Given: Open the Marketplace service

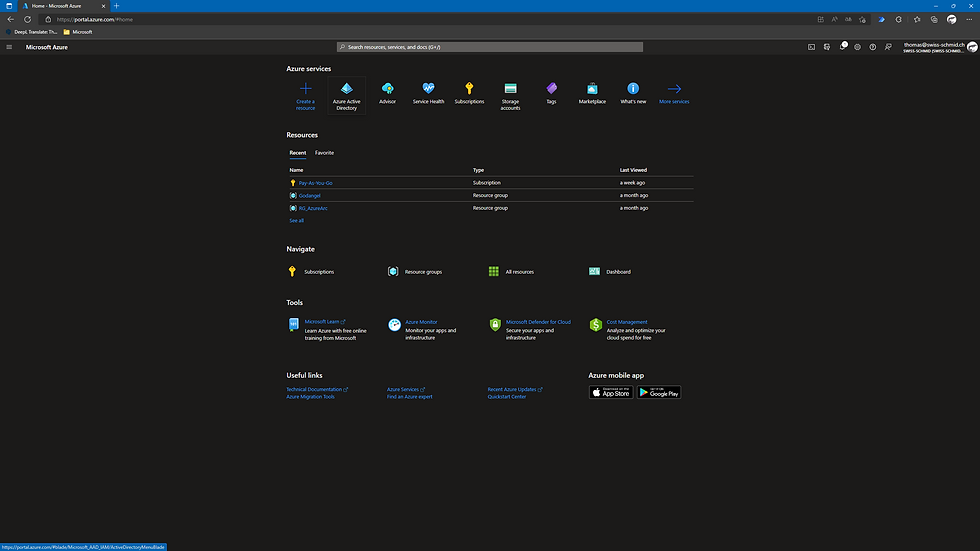Looking at the screenshot, I should (592, 93).
